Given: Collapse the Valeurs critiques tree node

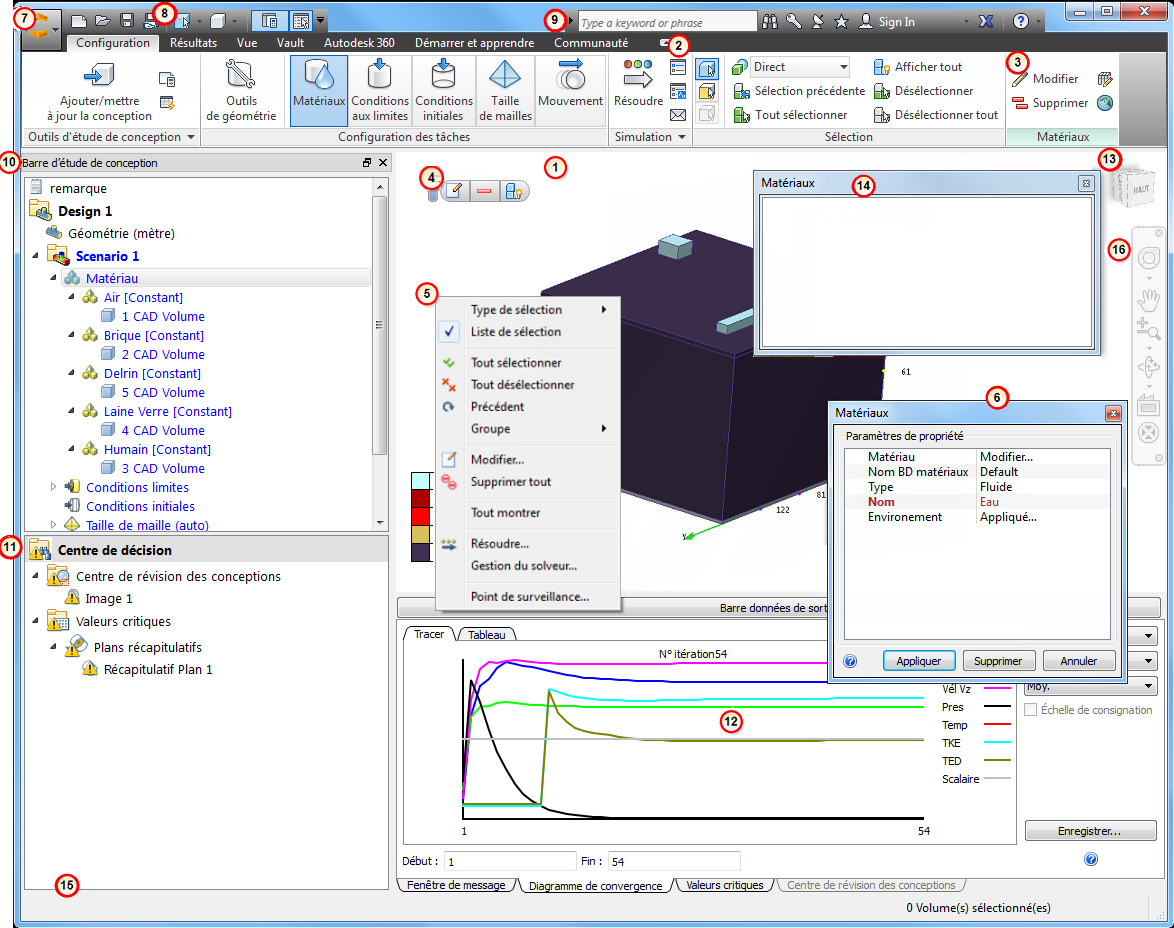Looking at the screenshot, I should pyautogui.click(x=35, y=621).
